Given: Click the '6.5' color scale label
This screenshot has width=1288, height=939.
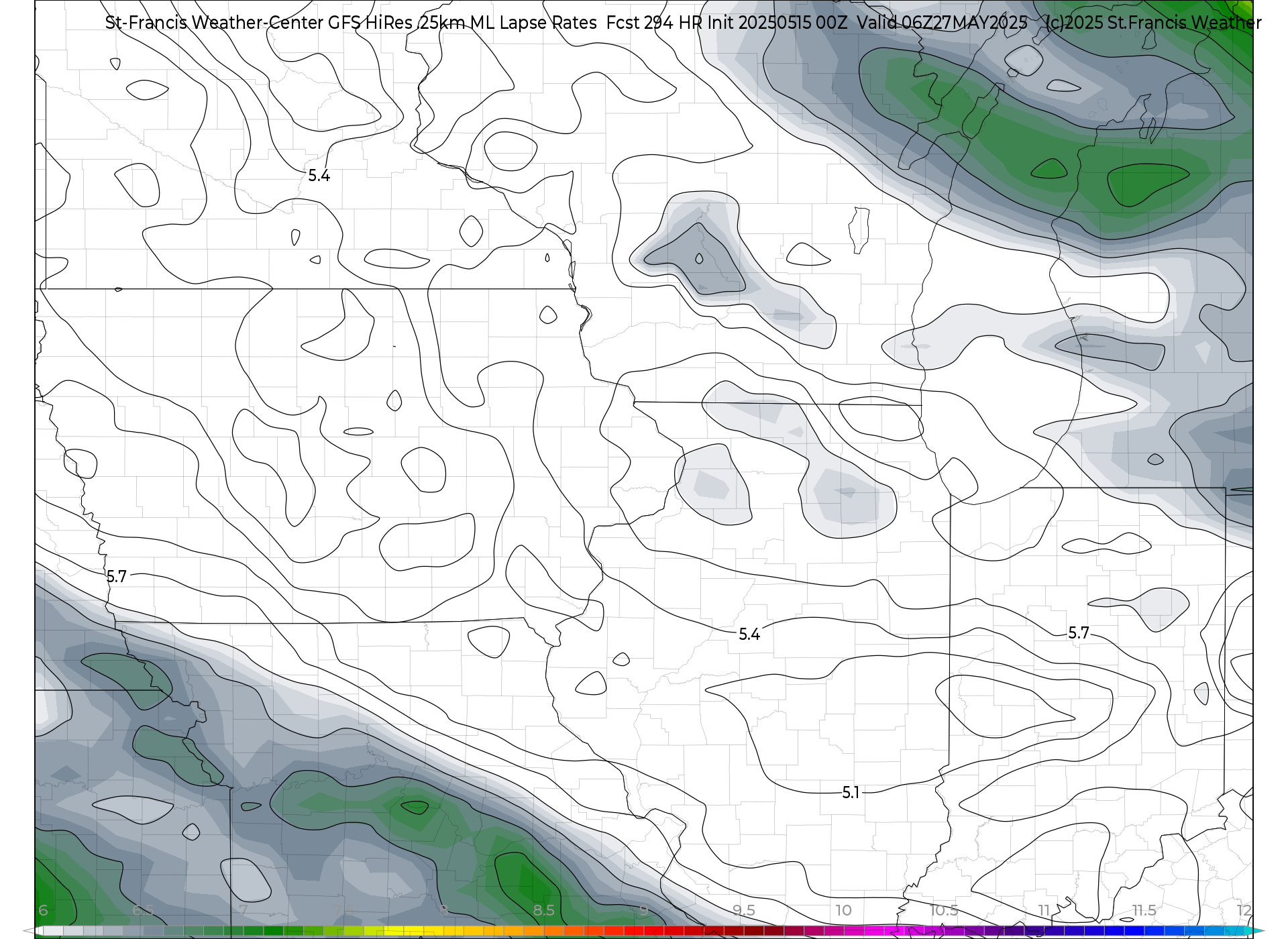Looking at the screenshot, I should pos(143,910).
